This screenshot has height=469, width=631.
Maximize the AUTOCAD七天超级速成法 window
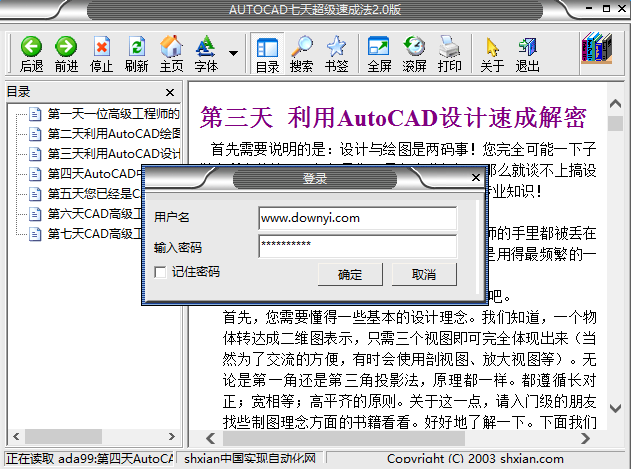(x=606, y=8)
